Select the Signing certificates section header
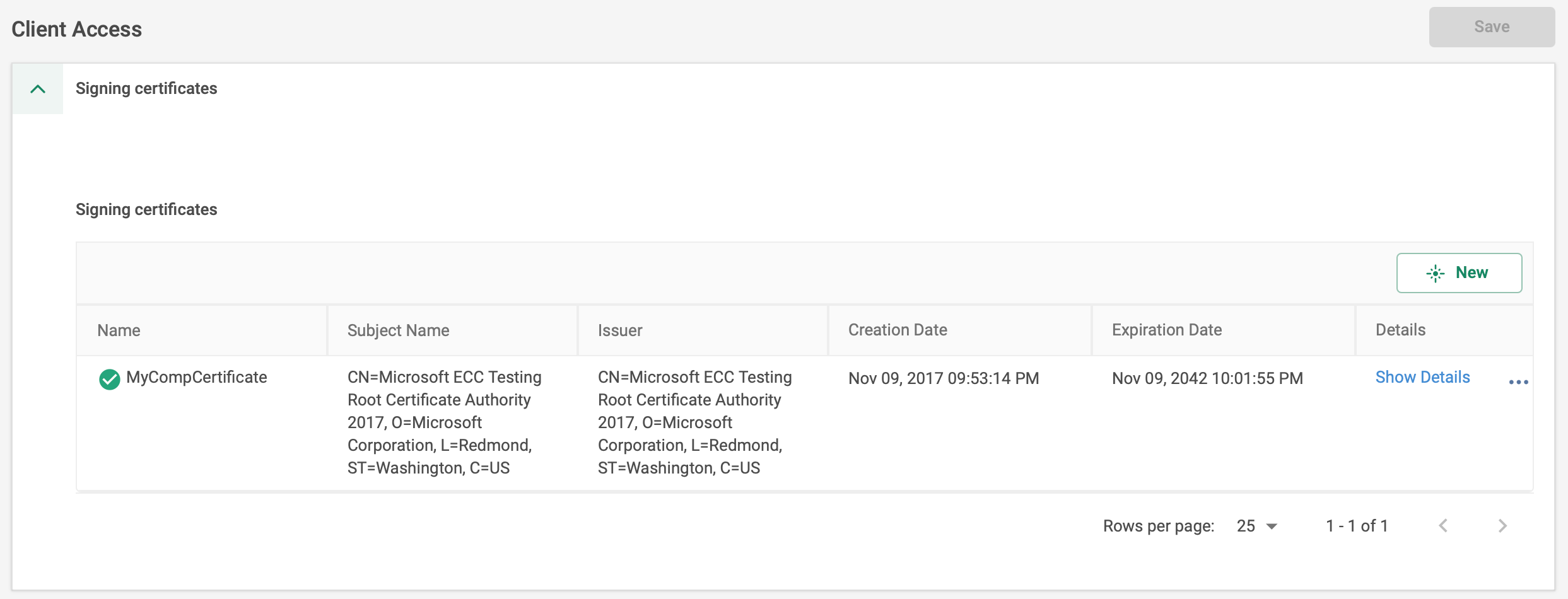 (146, 88)
